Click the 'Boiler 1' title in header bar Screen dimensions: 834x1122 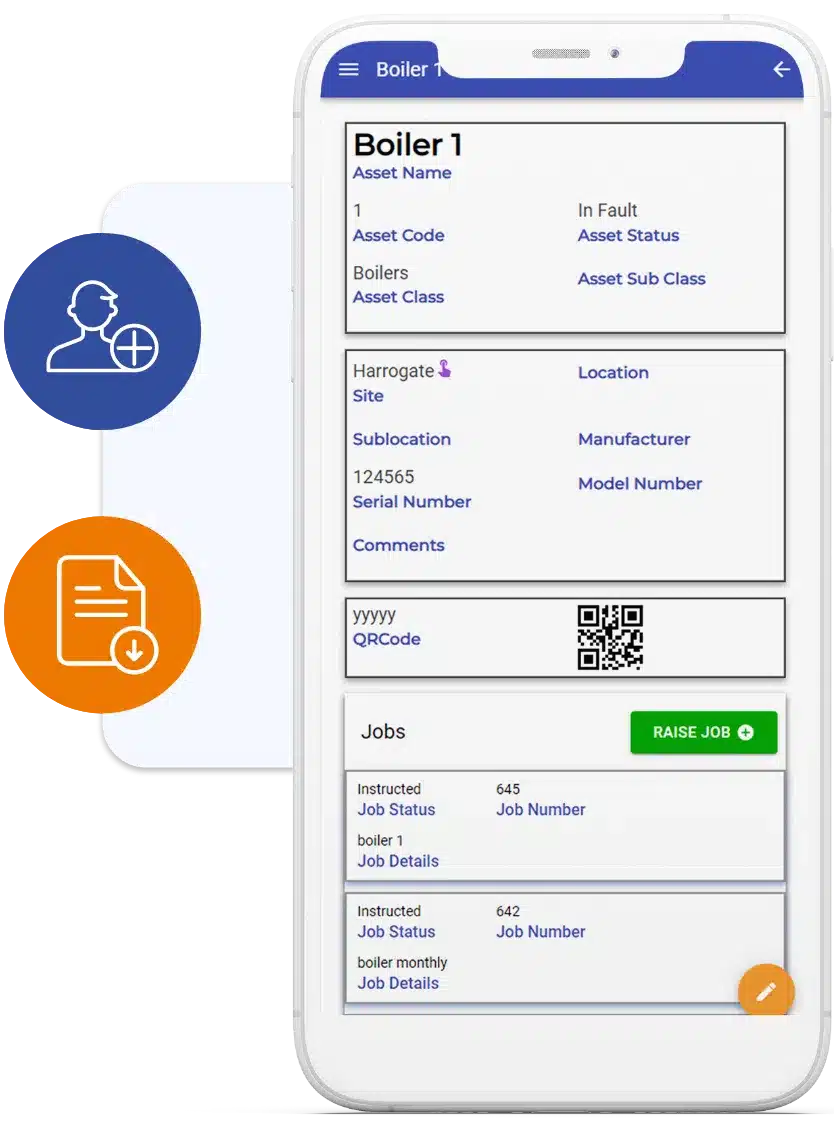[x=408, y=69]
